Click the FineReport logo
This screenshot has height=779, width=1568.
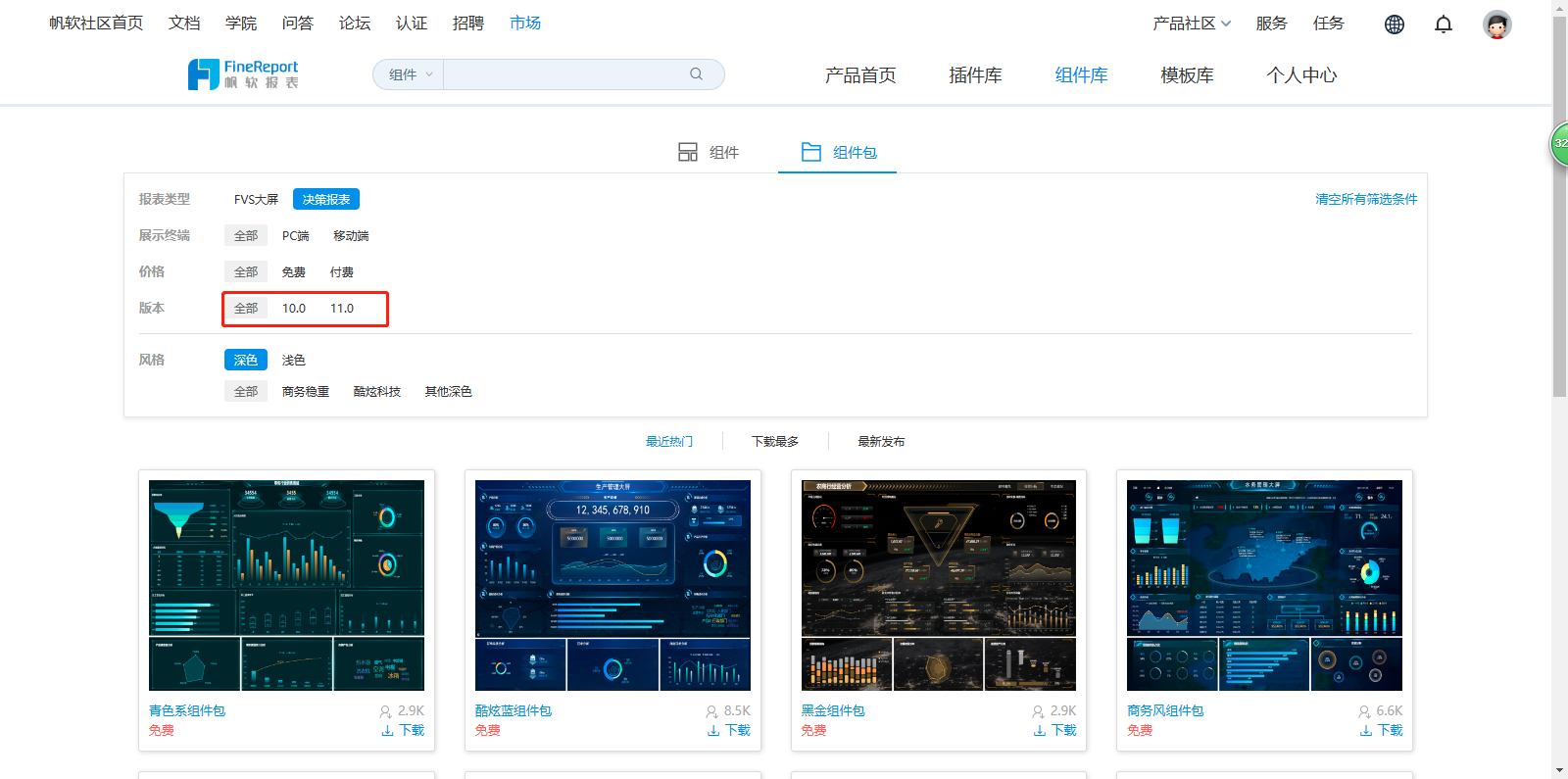point(243,74)
